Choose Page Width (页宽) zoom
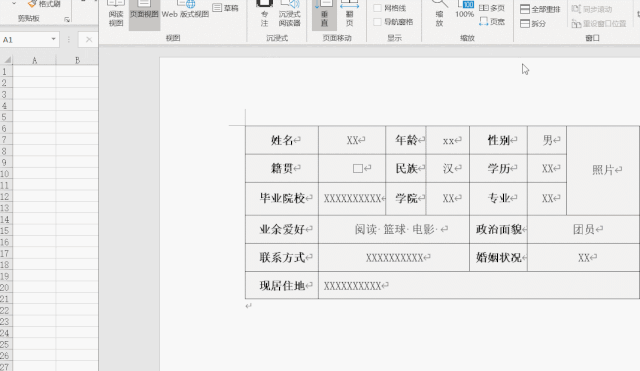Image resolution: width=640 pixels, height=371 pixels. coord(492,22)
